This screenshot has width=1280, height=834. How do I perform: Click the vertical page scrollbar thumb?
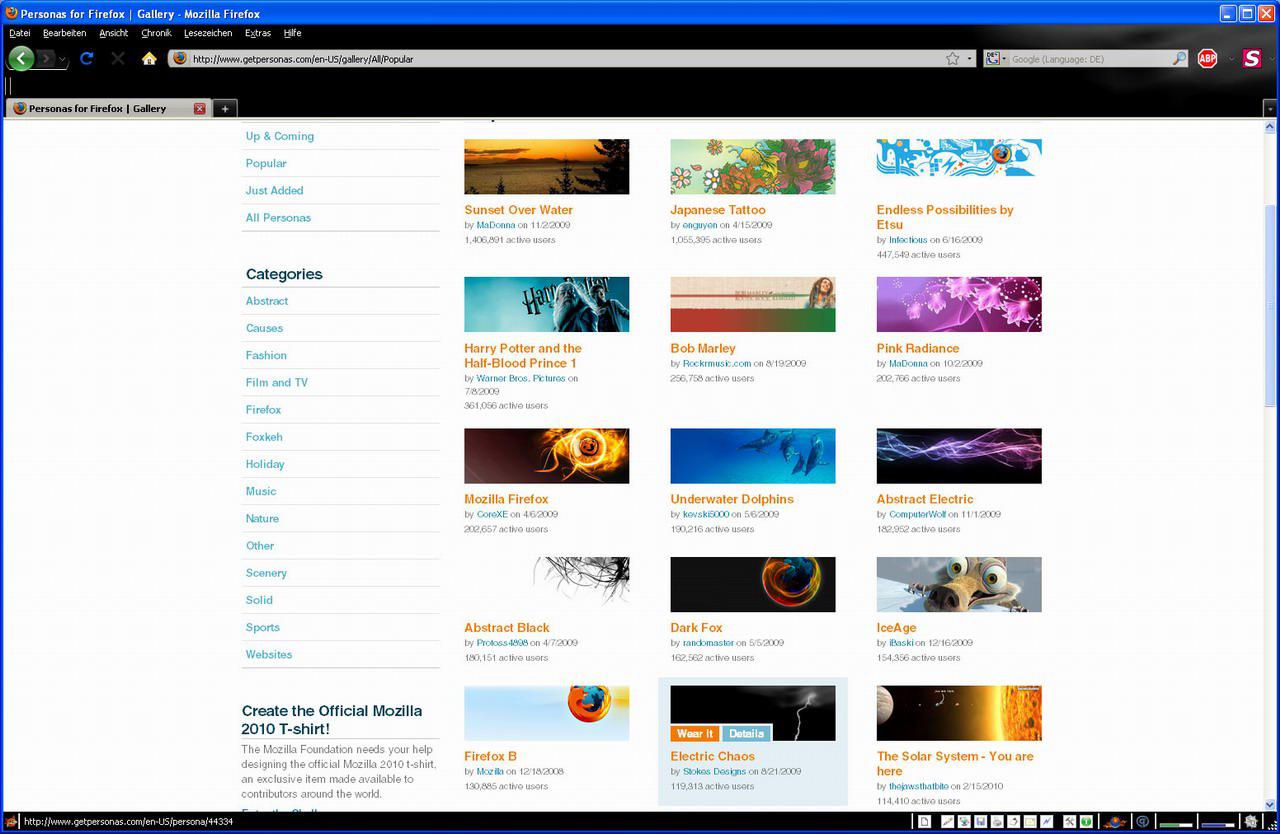pyautogui.click(x=1271, y=305)
